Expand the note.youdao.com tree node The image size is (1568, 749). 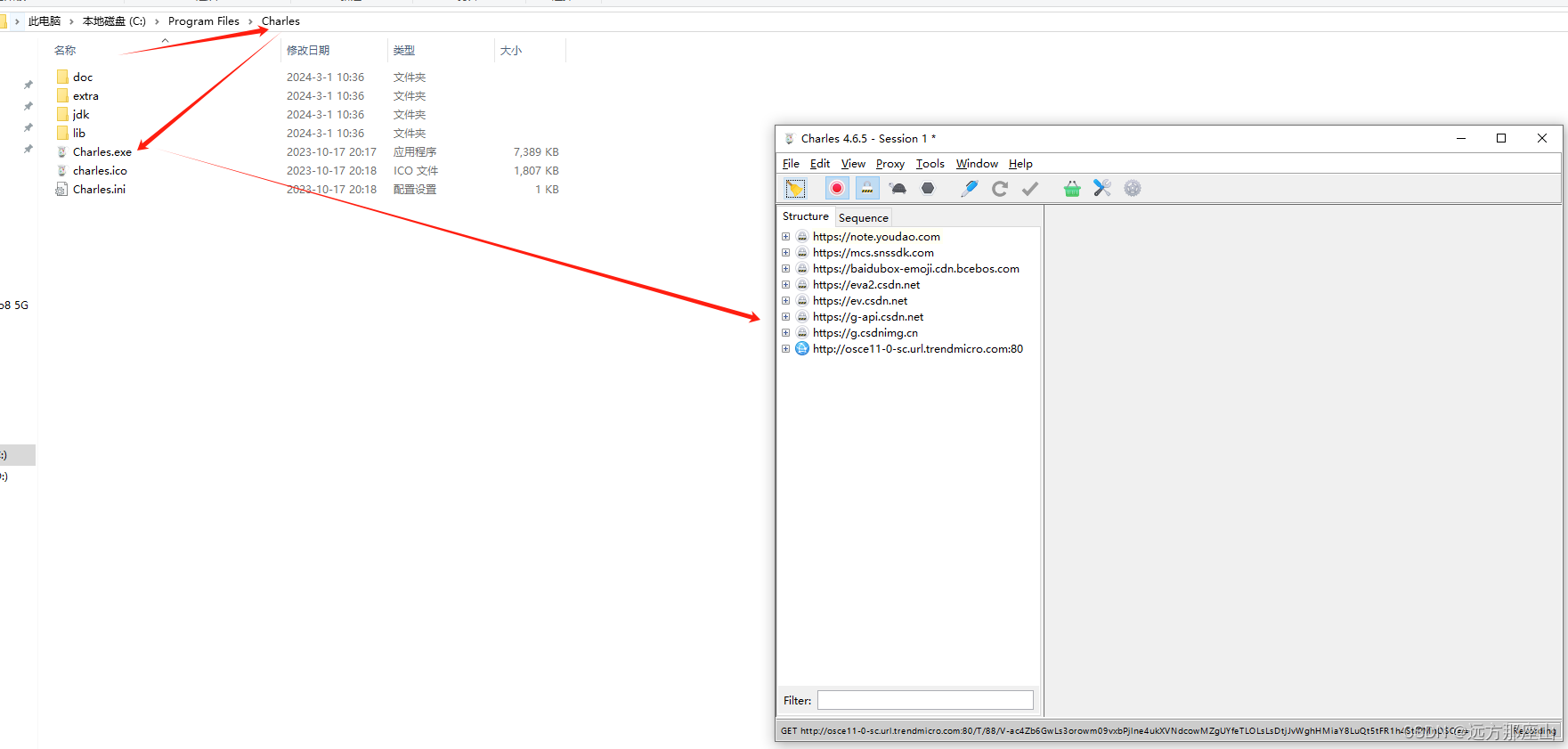(x=786, y=237)
